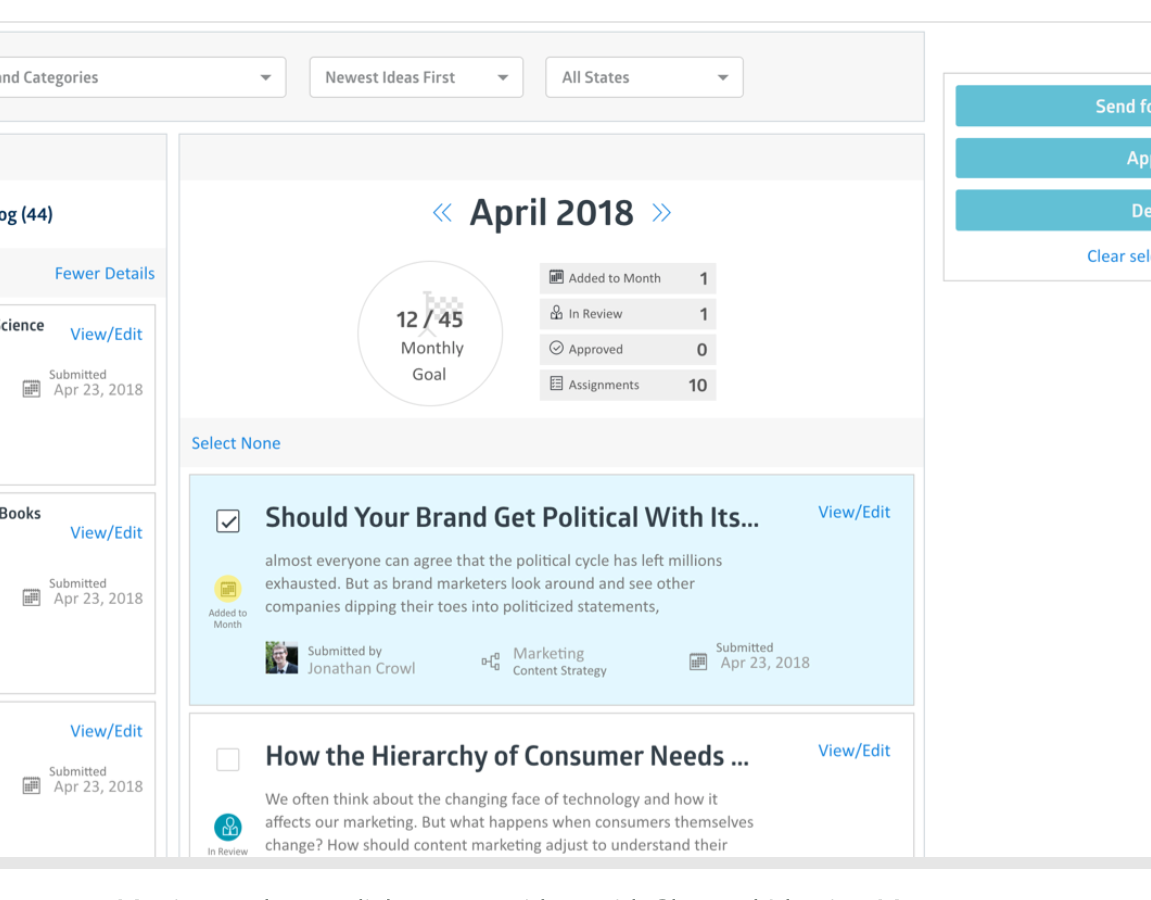1151x900 pixels.
Task: Click the Added to Month calendar icon in stats
Action: pyautogui.click(x=556, y=277)
